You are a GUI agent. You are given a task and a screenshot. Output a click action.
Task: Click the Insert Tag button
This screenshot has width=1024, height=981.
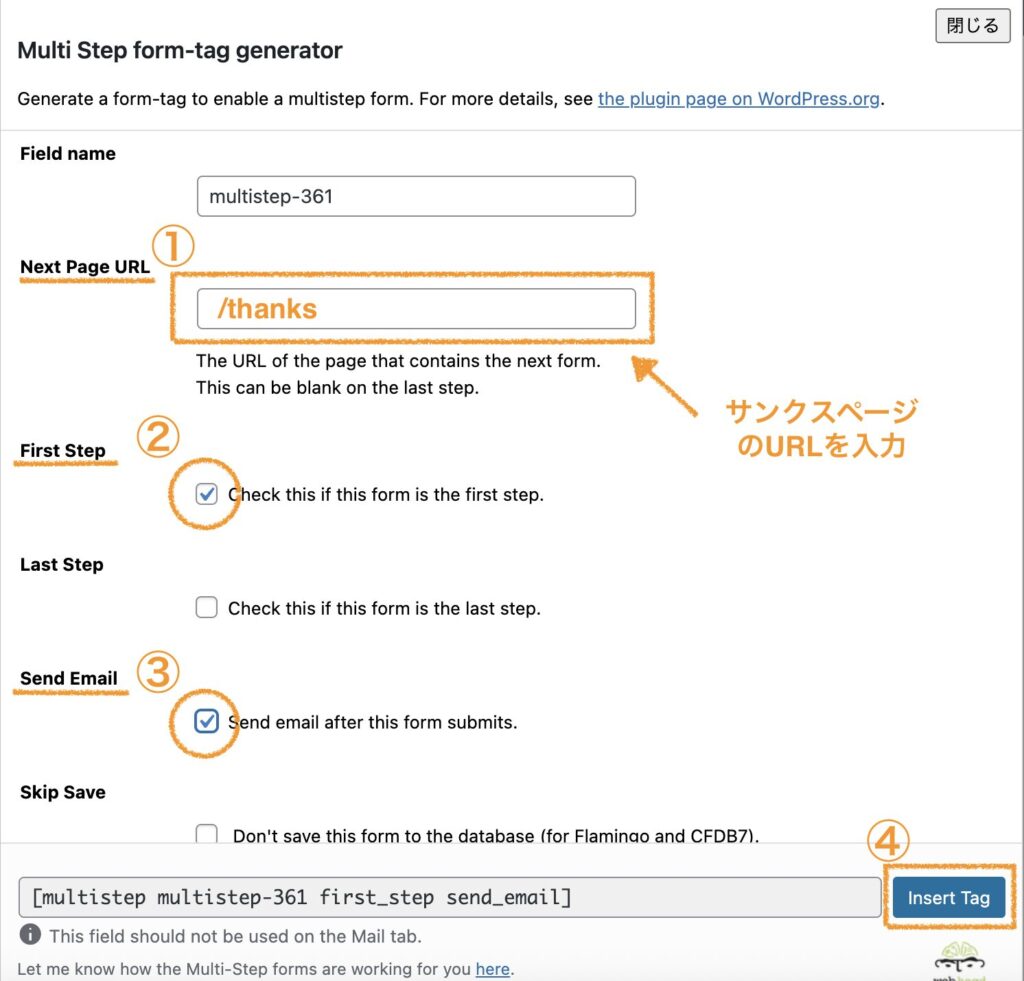(x=948, y=898)
